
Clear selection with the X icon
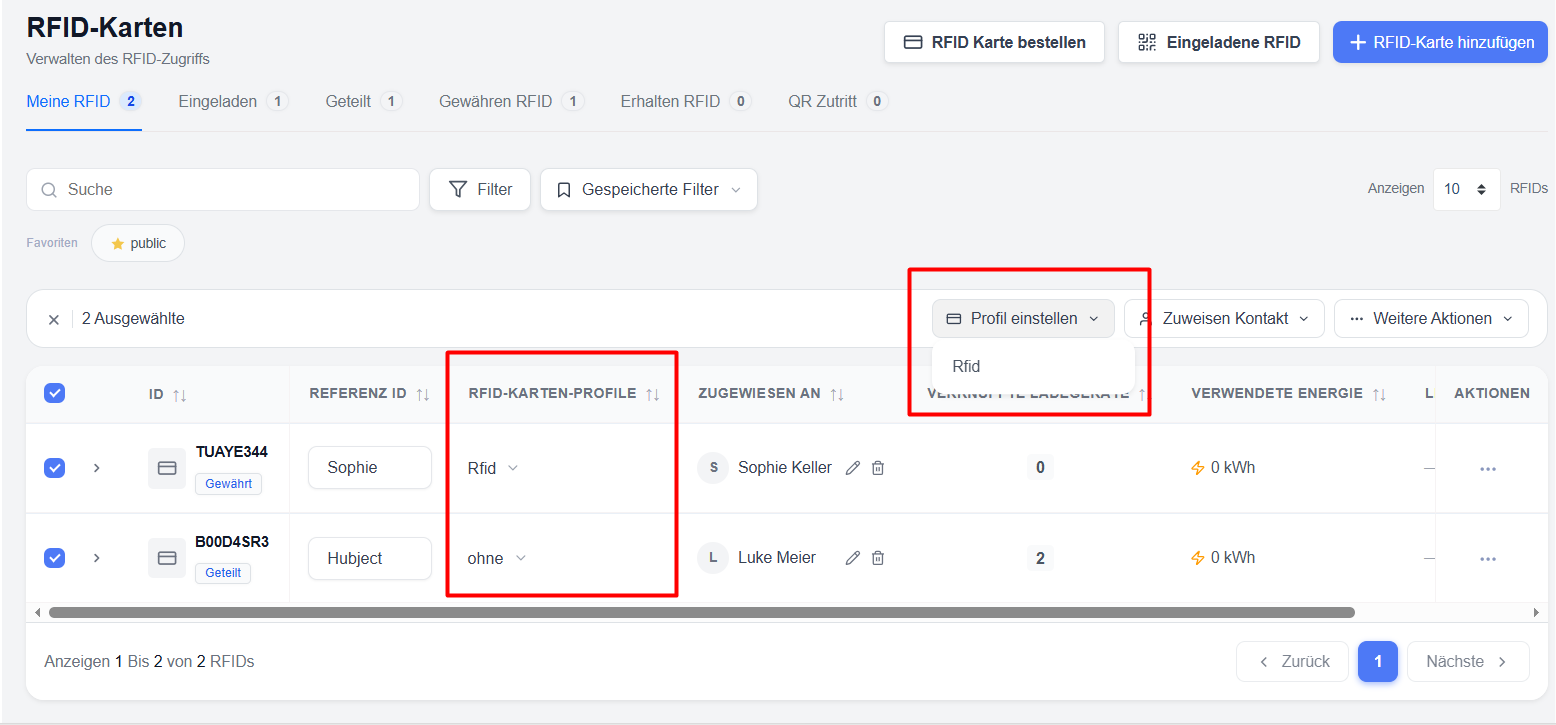coord(54,319)
